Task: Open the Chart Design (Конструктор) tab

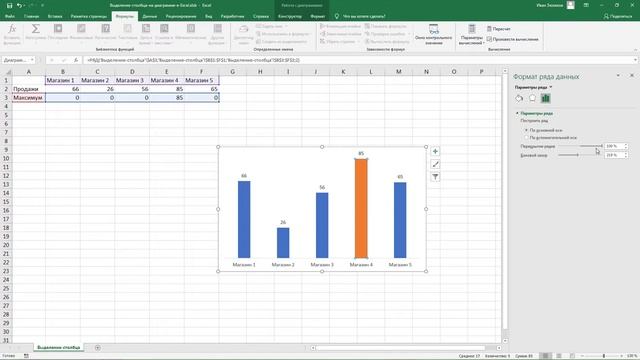Action: 290,16
